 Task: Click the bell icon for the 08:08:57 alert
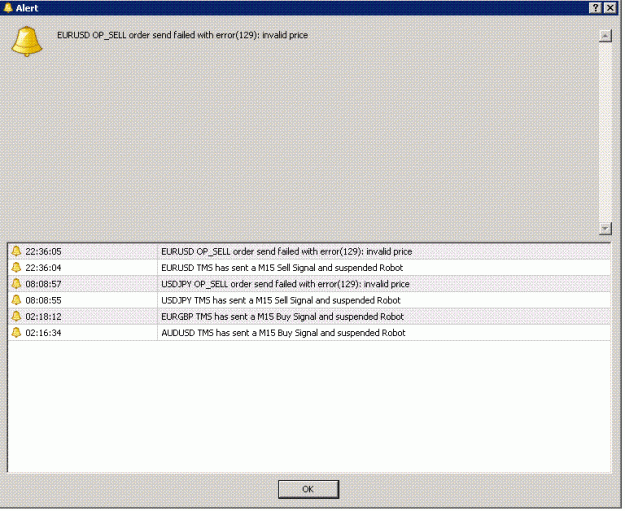(16, 285)
